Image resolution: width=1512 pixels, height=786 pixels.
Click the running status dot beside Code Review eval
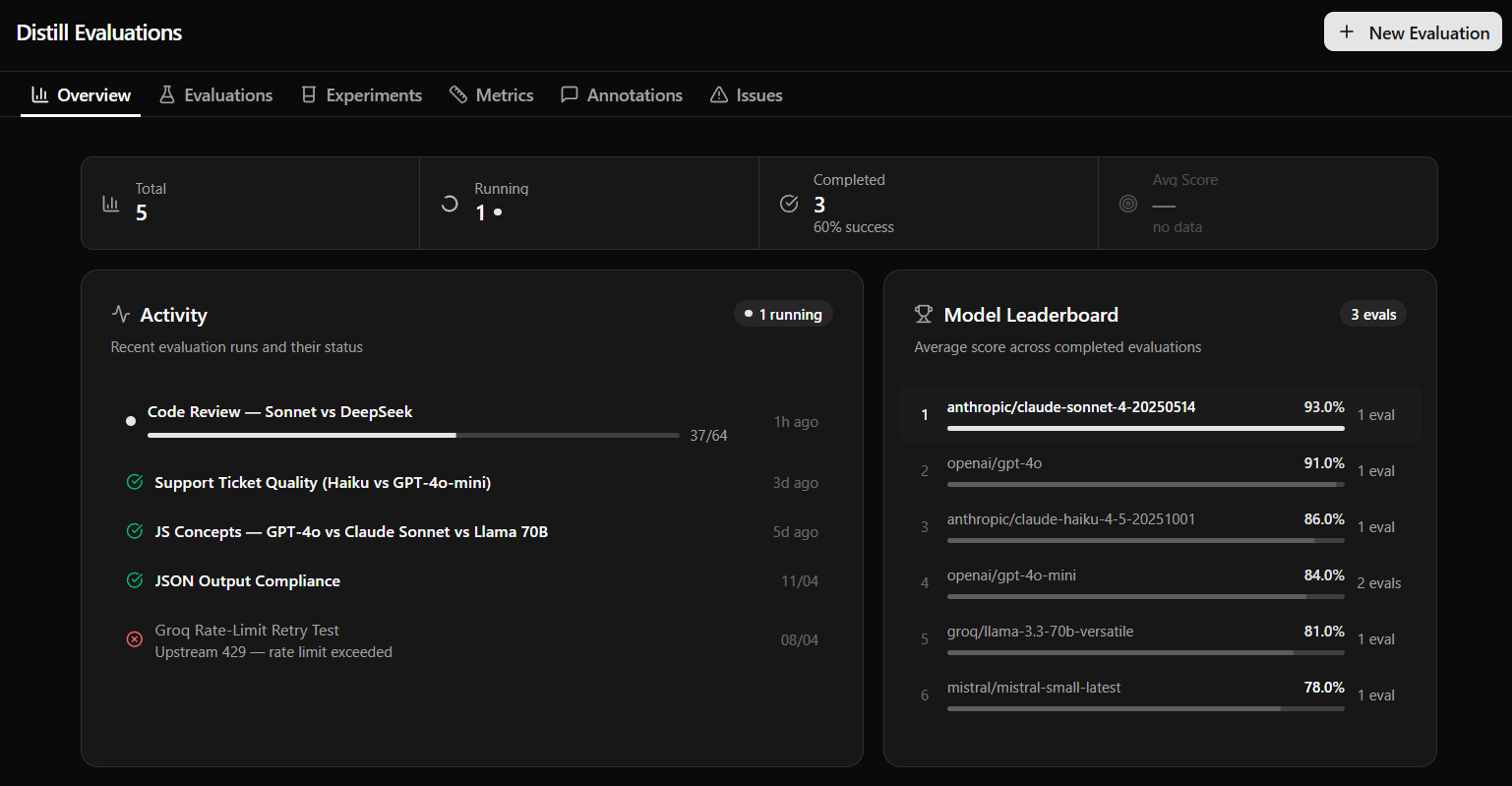click(x=131, y=420)
